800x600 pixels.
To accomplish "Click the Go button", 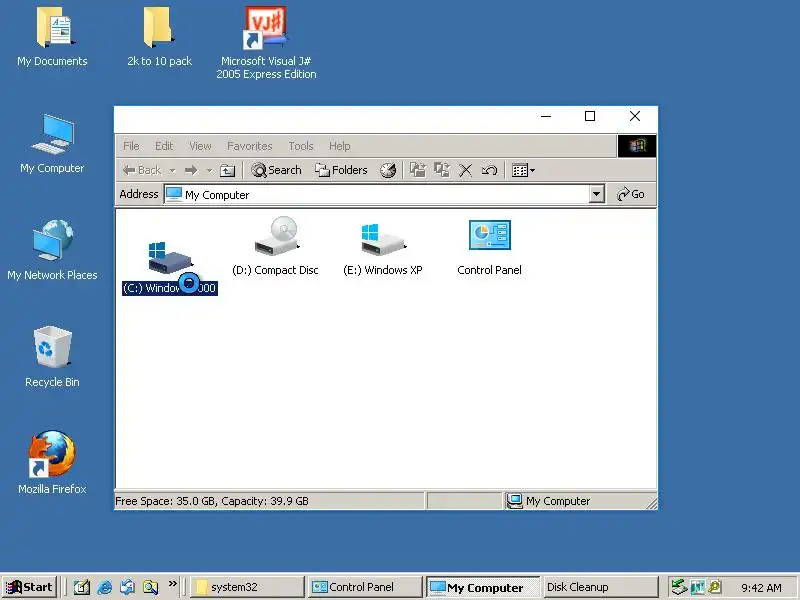I will coord(631,194).
